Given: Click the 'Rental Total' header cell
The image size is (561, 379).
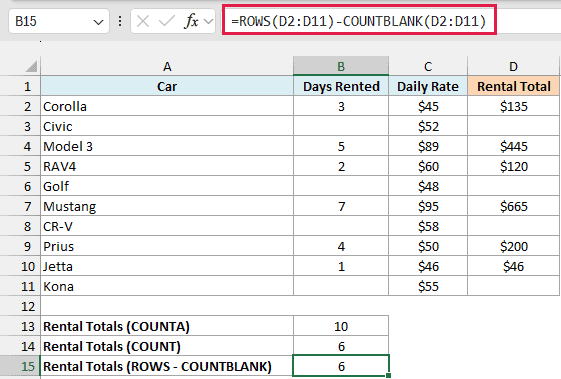Looking at the screenshot, I should [x=513, y=86].
